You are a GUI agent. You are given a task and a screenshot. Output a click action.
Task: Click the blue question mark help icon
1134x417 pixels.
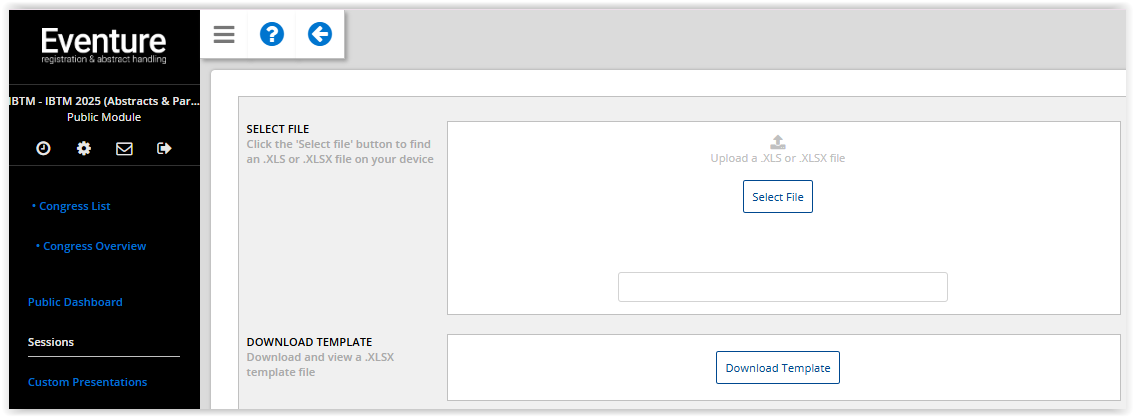(272, 34)
